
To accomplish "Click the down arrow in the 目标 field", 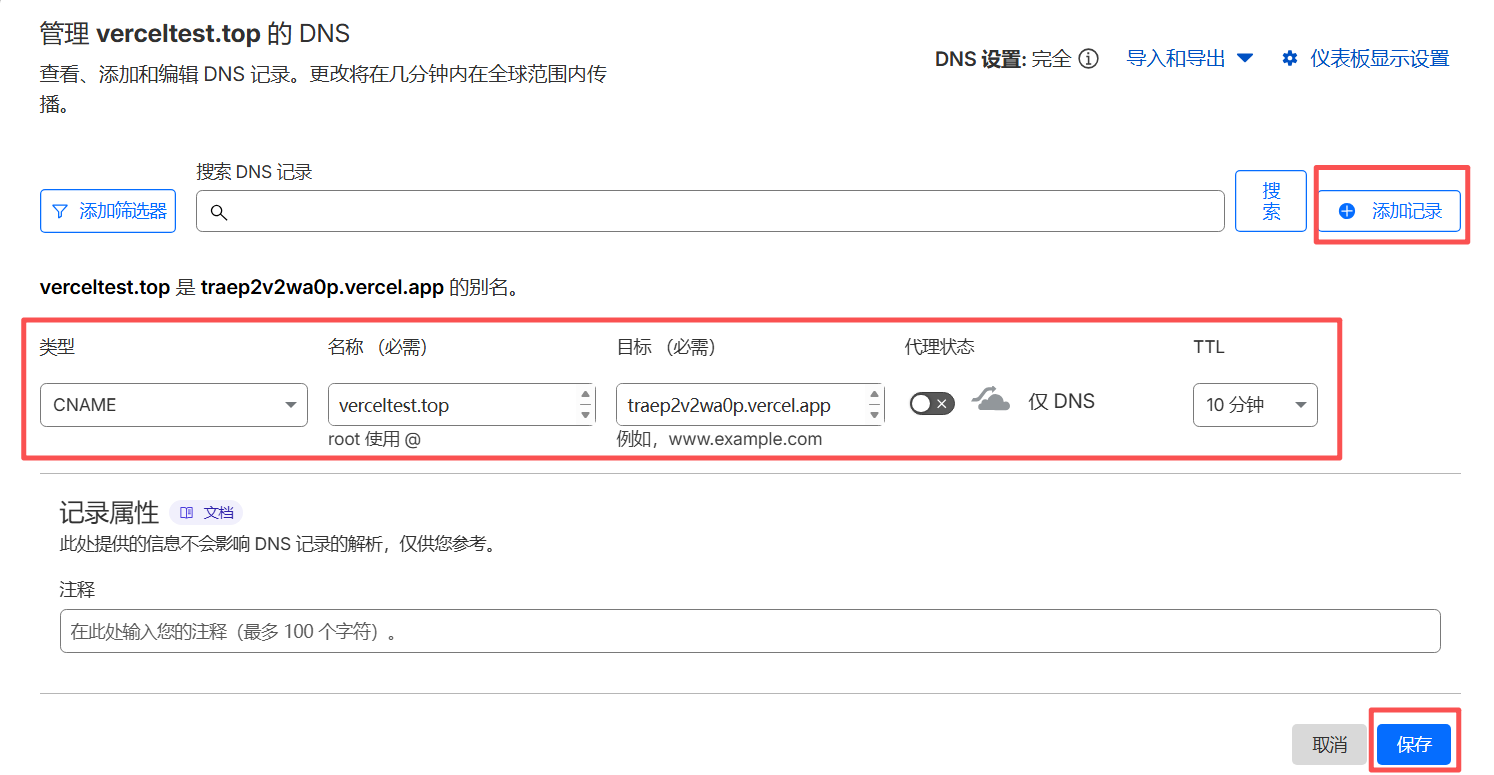I will 875,414.
